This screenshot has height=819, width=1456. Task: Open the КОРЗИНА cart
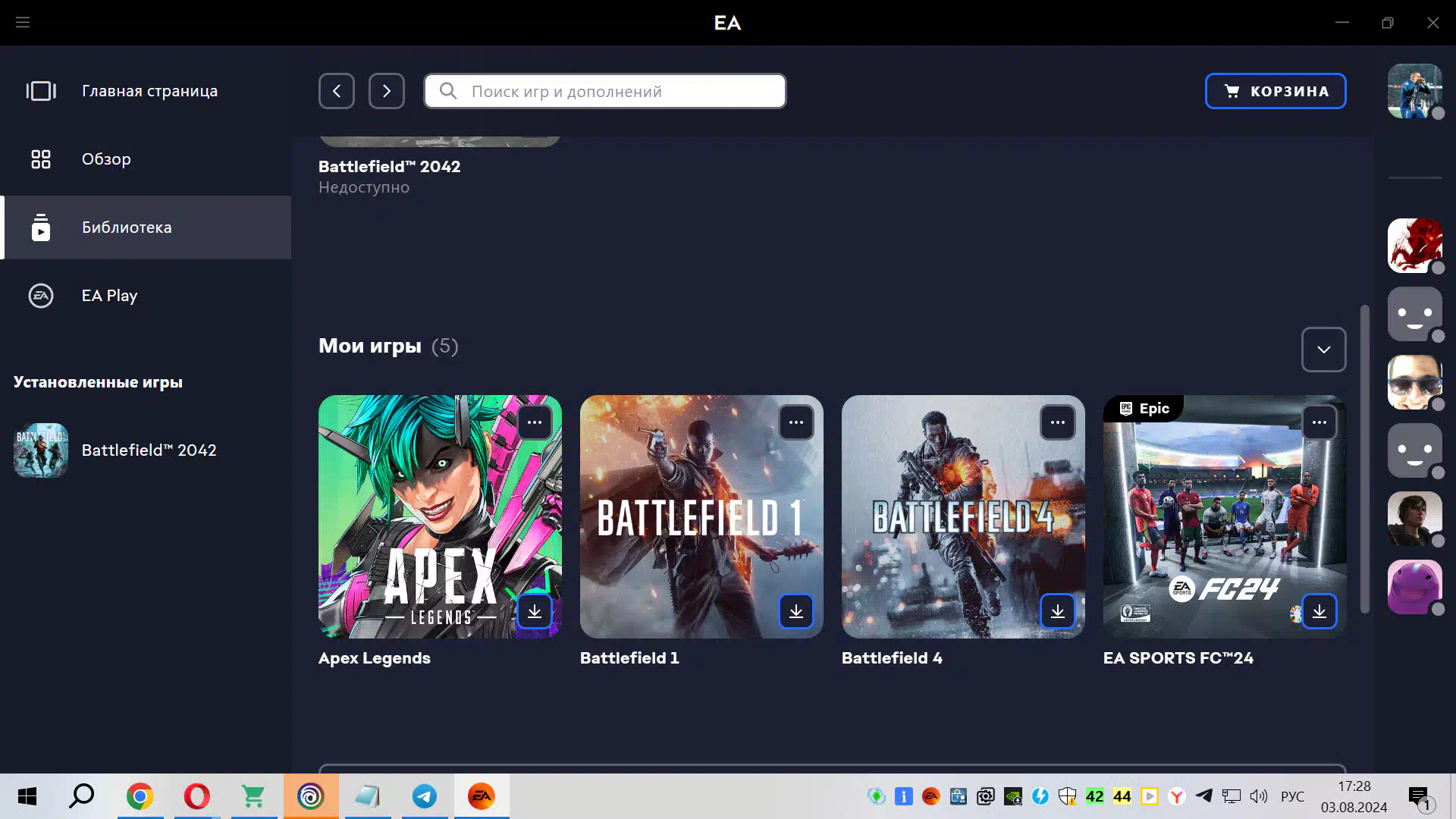[x=1276, y=91]
